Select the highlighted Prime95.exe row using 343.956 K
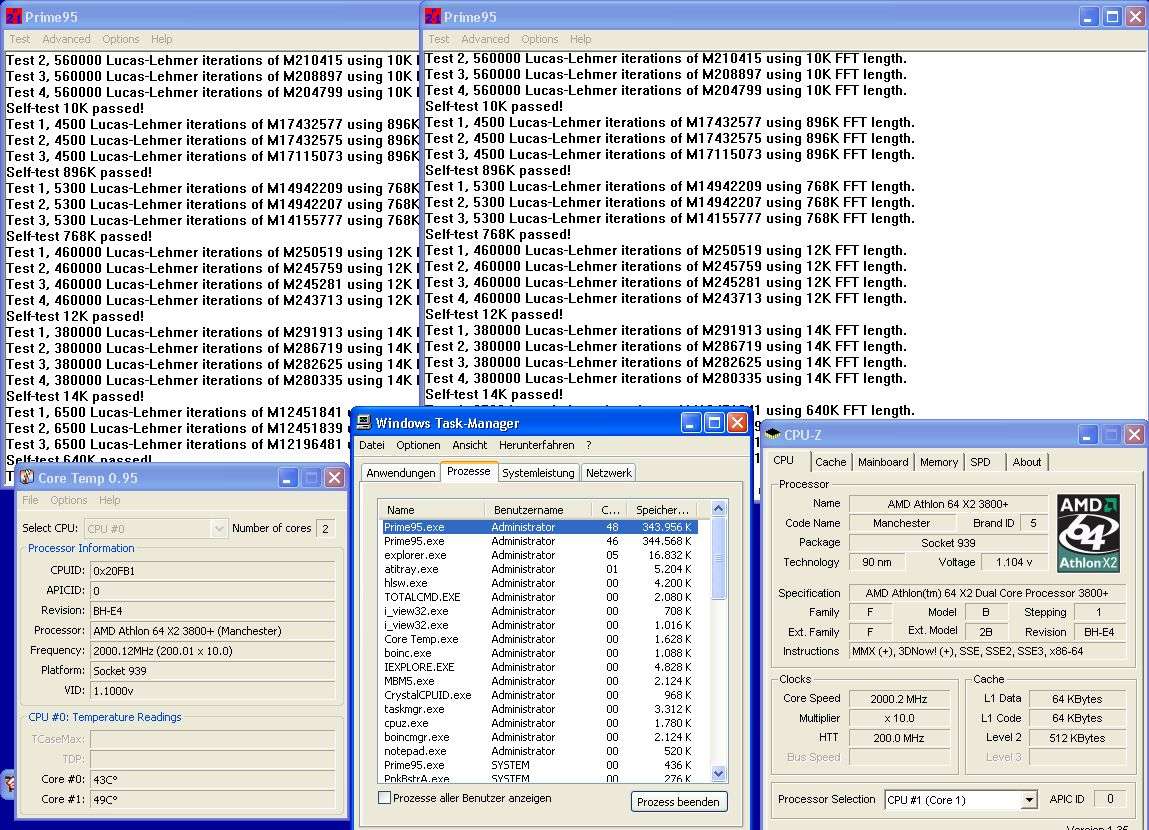The height and width of the screenshot is (830, 1149). click(x=539, y=527)
